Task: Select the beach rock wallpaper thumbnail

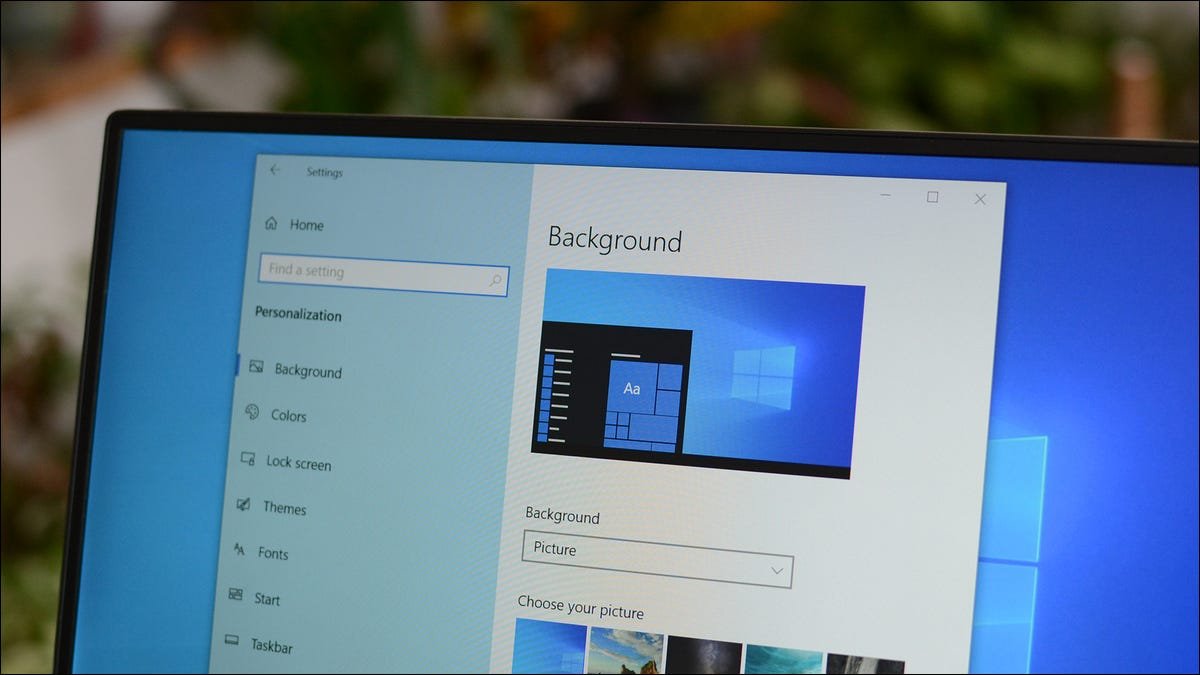Action: click(x=626, y=650)
